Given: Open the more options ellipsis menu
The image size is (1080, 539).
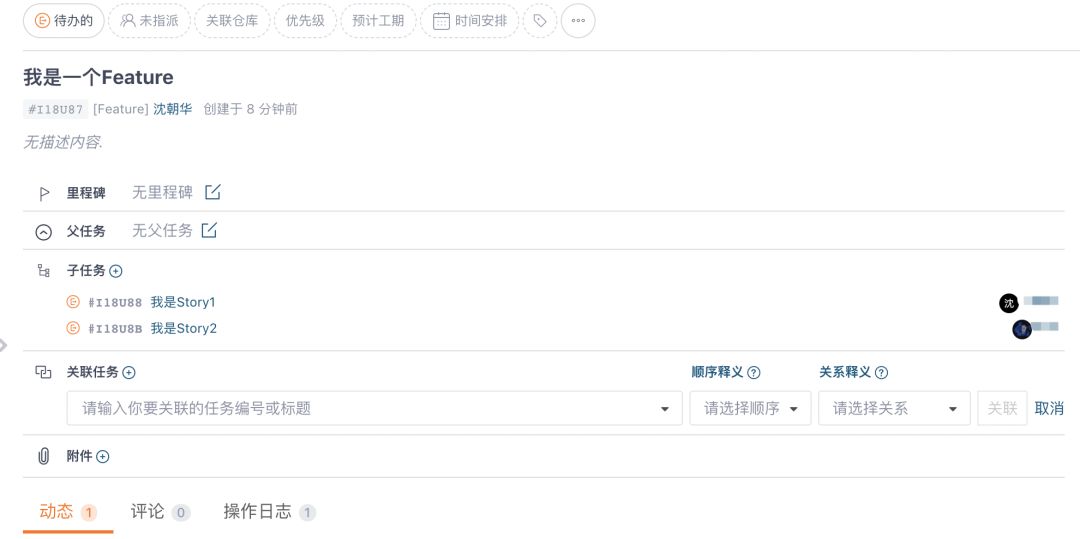Looking at the screenshot, I should click(578, 20).
